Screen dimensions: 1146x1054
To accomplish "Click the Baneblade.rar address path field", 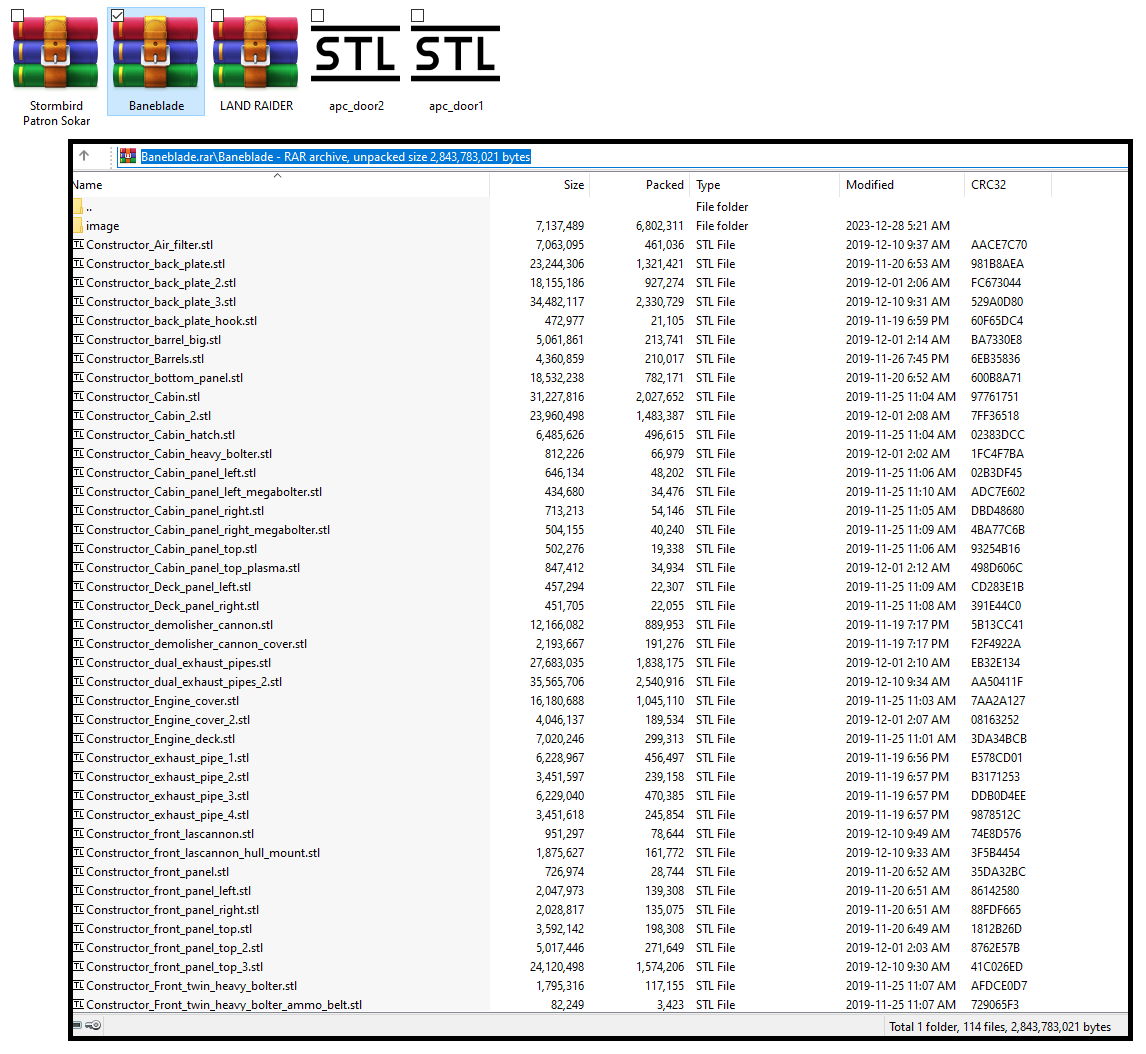I will click(x=621, y=156).
